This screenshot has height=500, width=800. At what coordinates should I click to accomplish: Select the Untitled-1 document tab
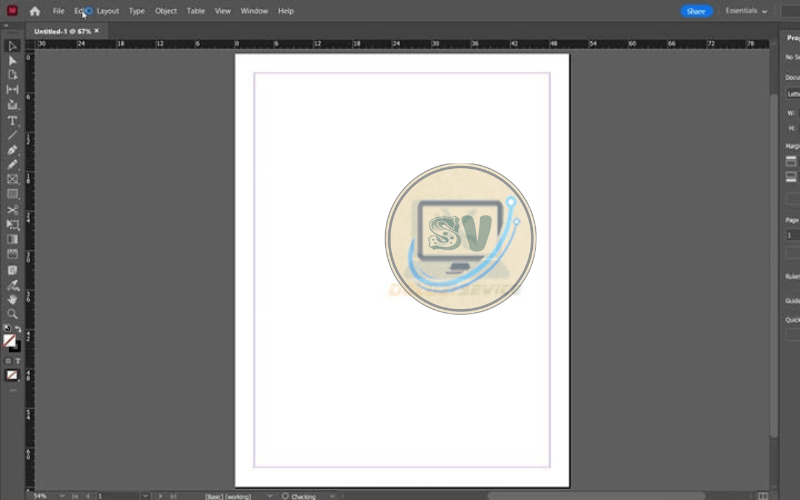62,31
